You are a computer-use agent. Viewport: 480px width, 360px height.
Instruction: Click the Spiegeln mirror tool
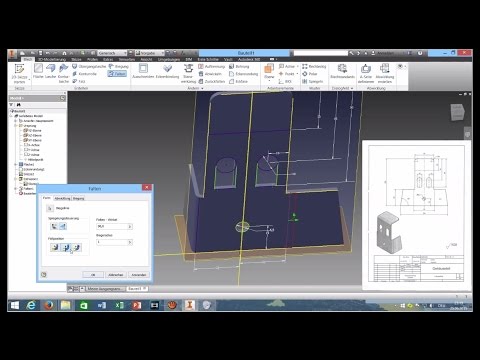coord(313,81)
